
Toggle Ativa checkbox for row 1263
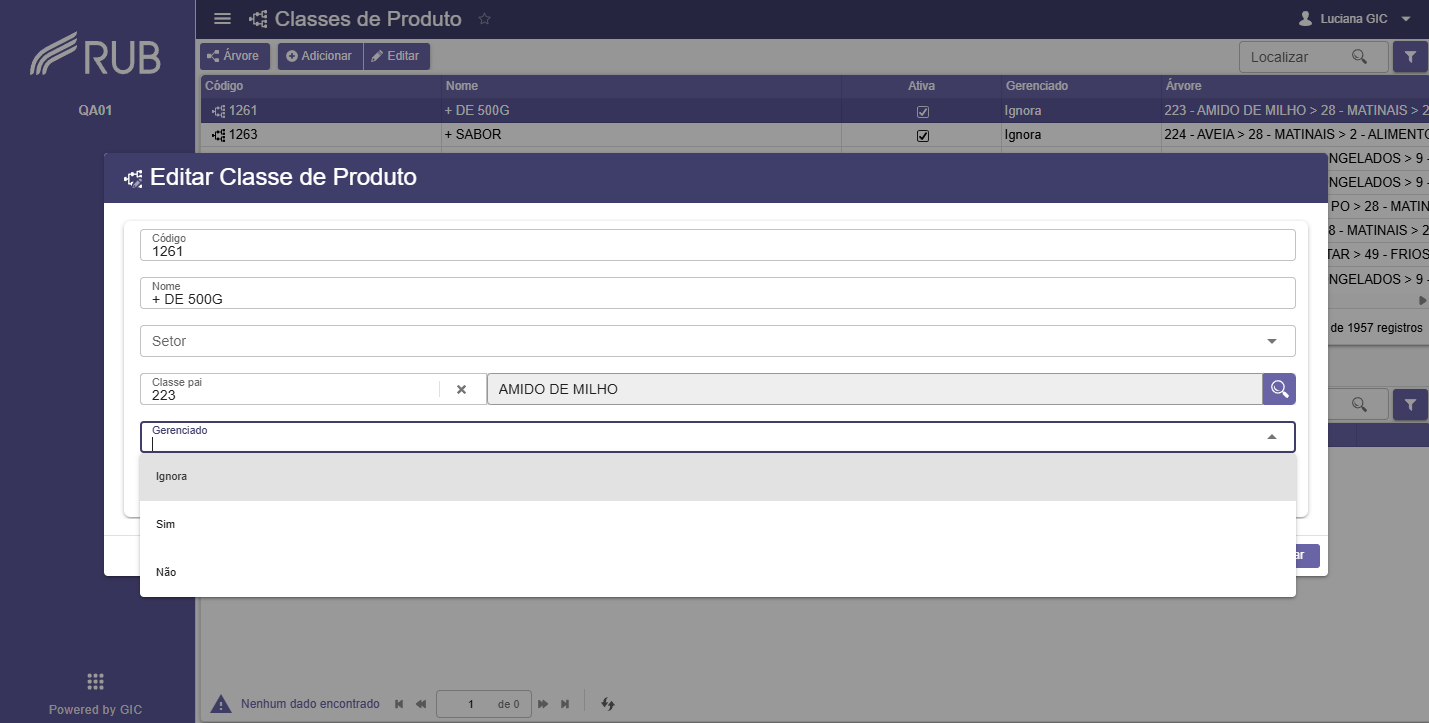pos(923,135)
